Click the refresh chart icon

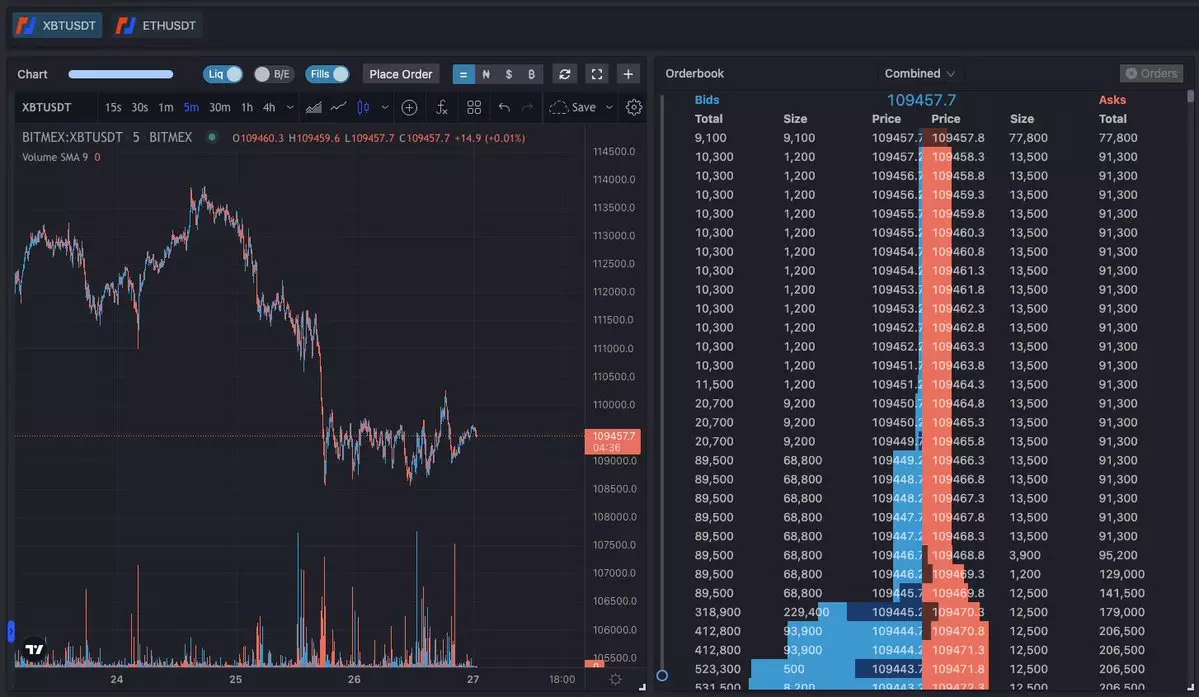coord(565,74)
